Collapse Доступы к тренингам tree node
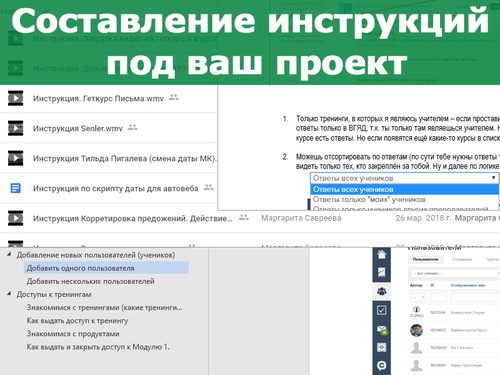 coord(9,294)
